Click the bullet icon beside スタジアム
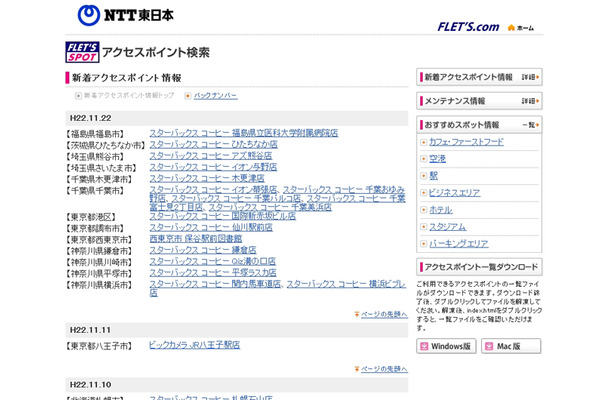610x400 pixels. [x=424, y=227]
